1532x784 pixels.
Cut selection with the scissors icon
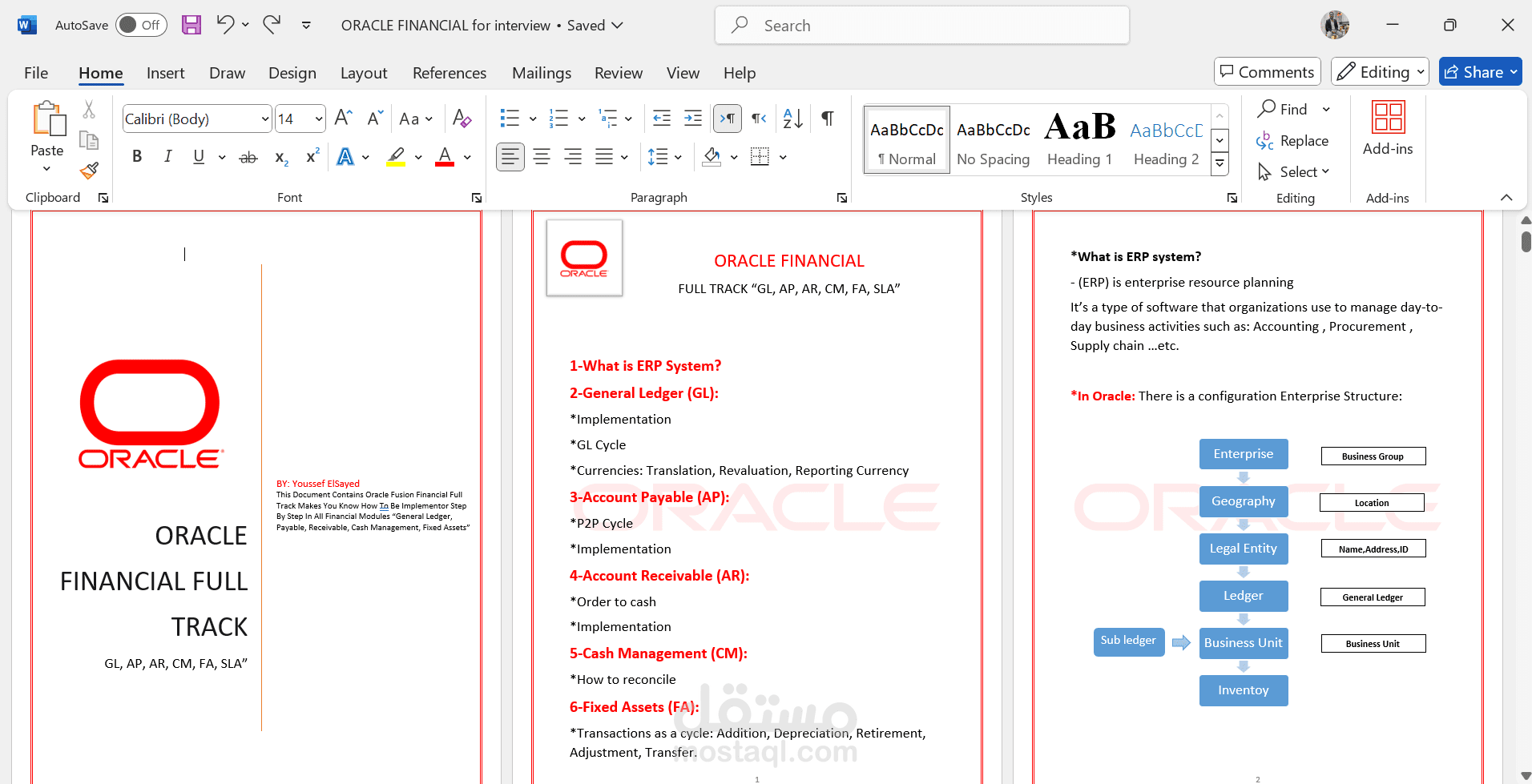point(89,109)
